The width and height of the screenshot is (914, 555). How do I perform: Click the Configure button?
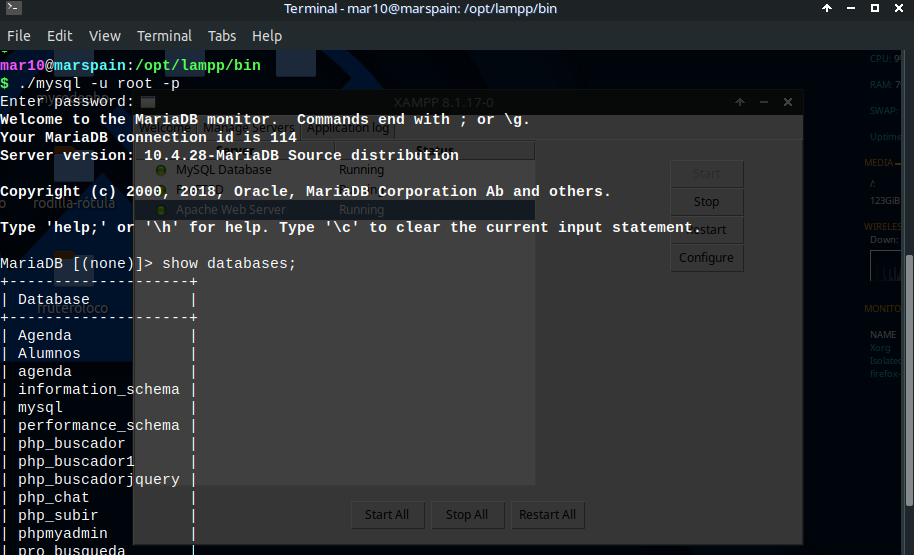pyautogui.click(x=706, y=257)
